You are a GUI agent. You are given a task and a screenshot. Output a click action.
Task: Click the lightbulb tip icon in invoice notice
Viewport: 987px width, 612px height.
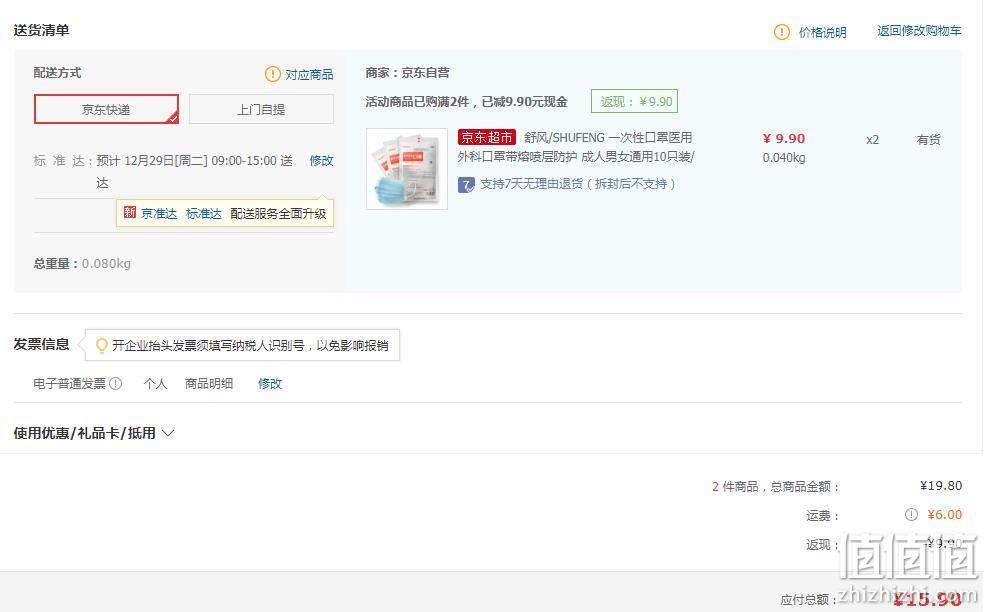101,345
